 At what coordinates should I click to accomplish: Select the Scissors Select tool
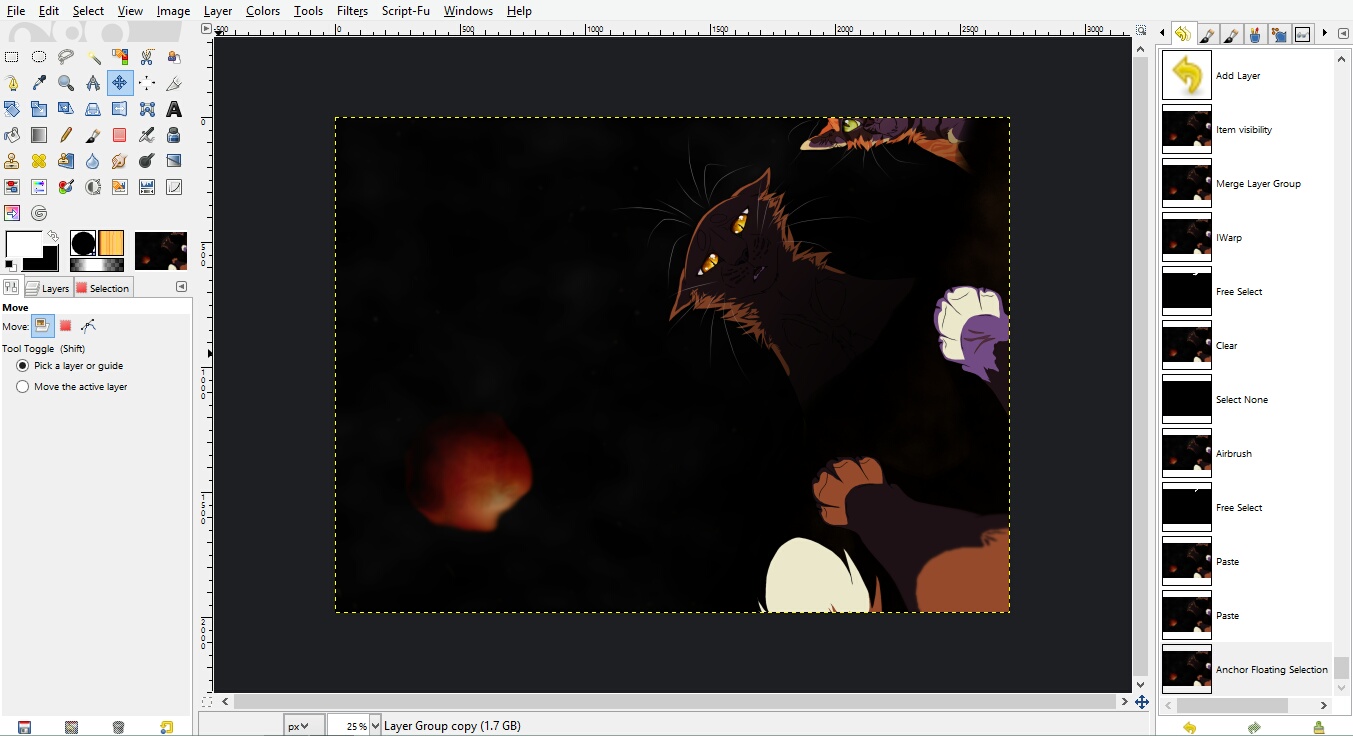(x=146, y=57)
